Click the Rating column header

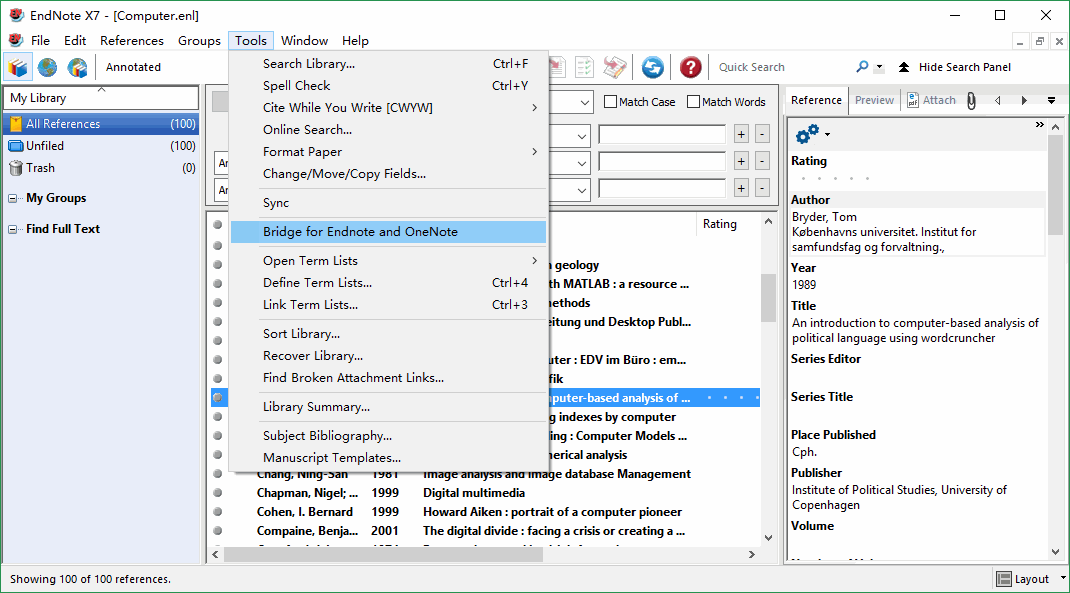(x=725, y=224)
